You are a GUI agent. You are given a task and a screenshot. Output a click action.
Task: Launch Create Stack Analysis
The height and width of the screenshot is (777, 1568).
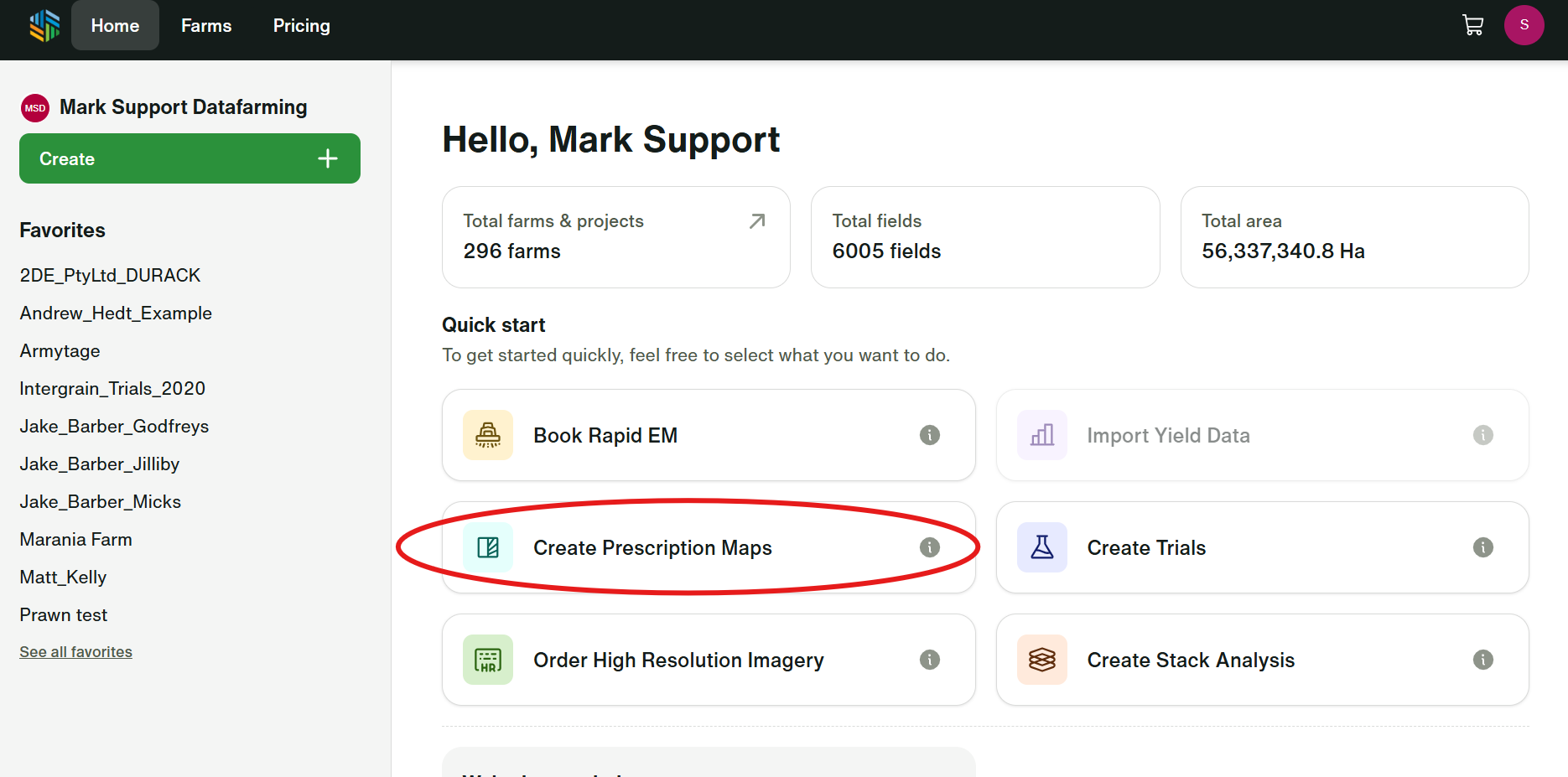[1190, 660]
